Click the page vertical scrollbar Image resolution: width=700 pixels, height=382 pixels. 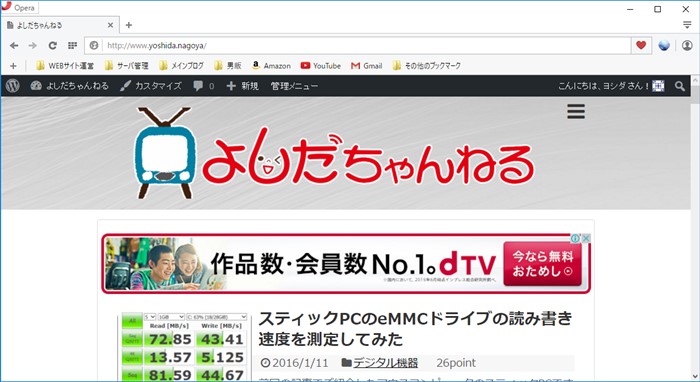coord(695,228)
